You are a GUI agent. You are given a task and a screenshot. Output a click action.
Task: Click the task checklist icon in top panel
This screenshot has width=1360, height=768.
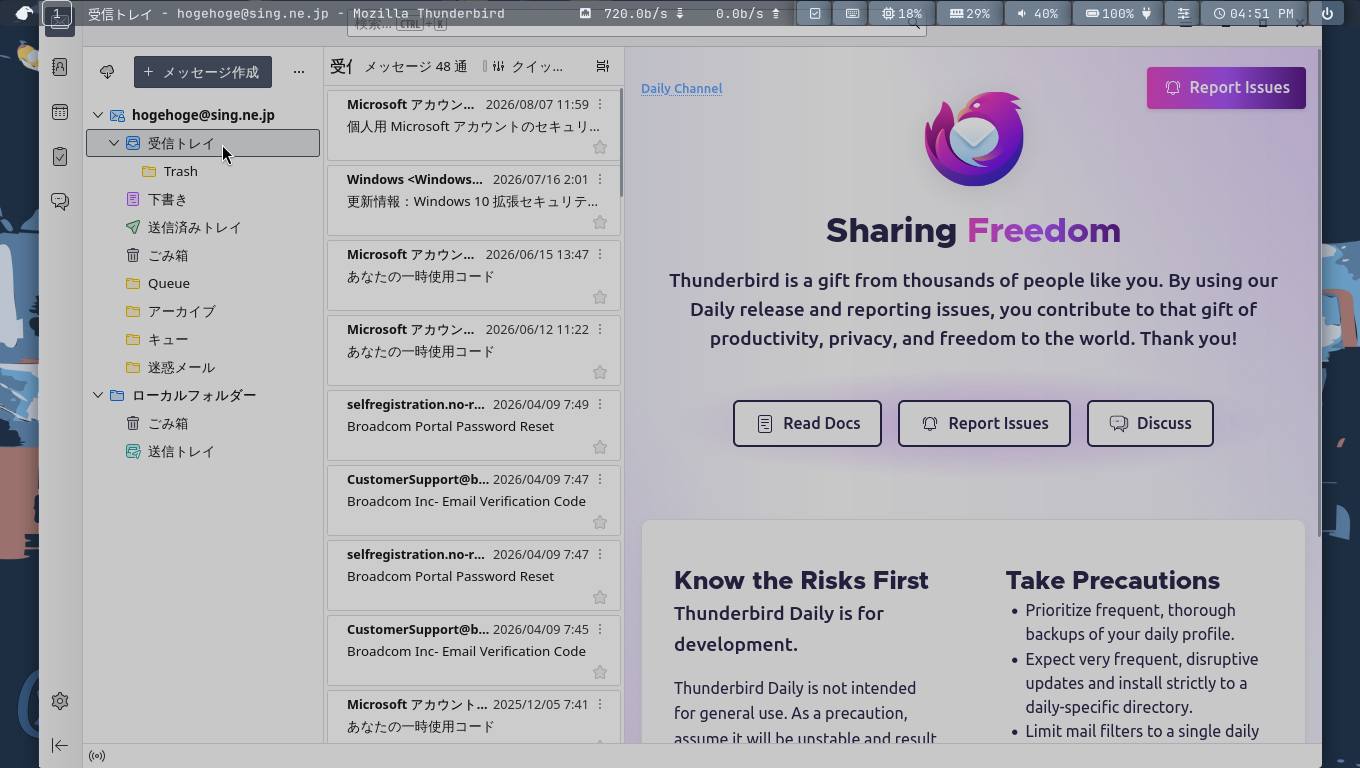pos(815,14)
